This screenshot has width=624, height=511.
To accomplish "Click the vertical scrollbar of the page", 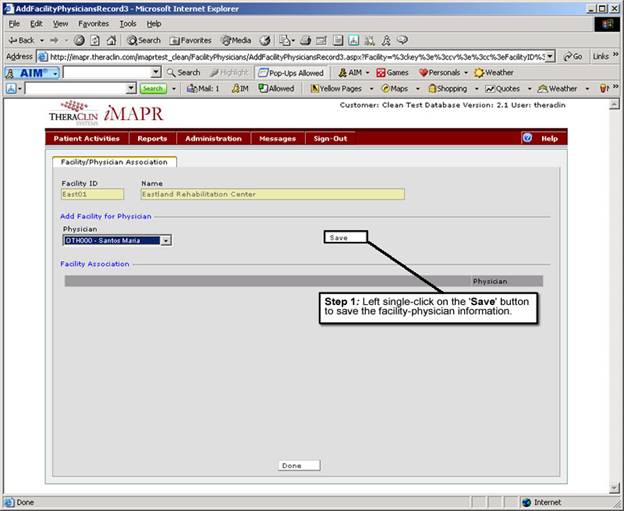I will click(x=615, y=300).
